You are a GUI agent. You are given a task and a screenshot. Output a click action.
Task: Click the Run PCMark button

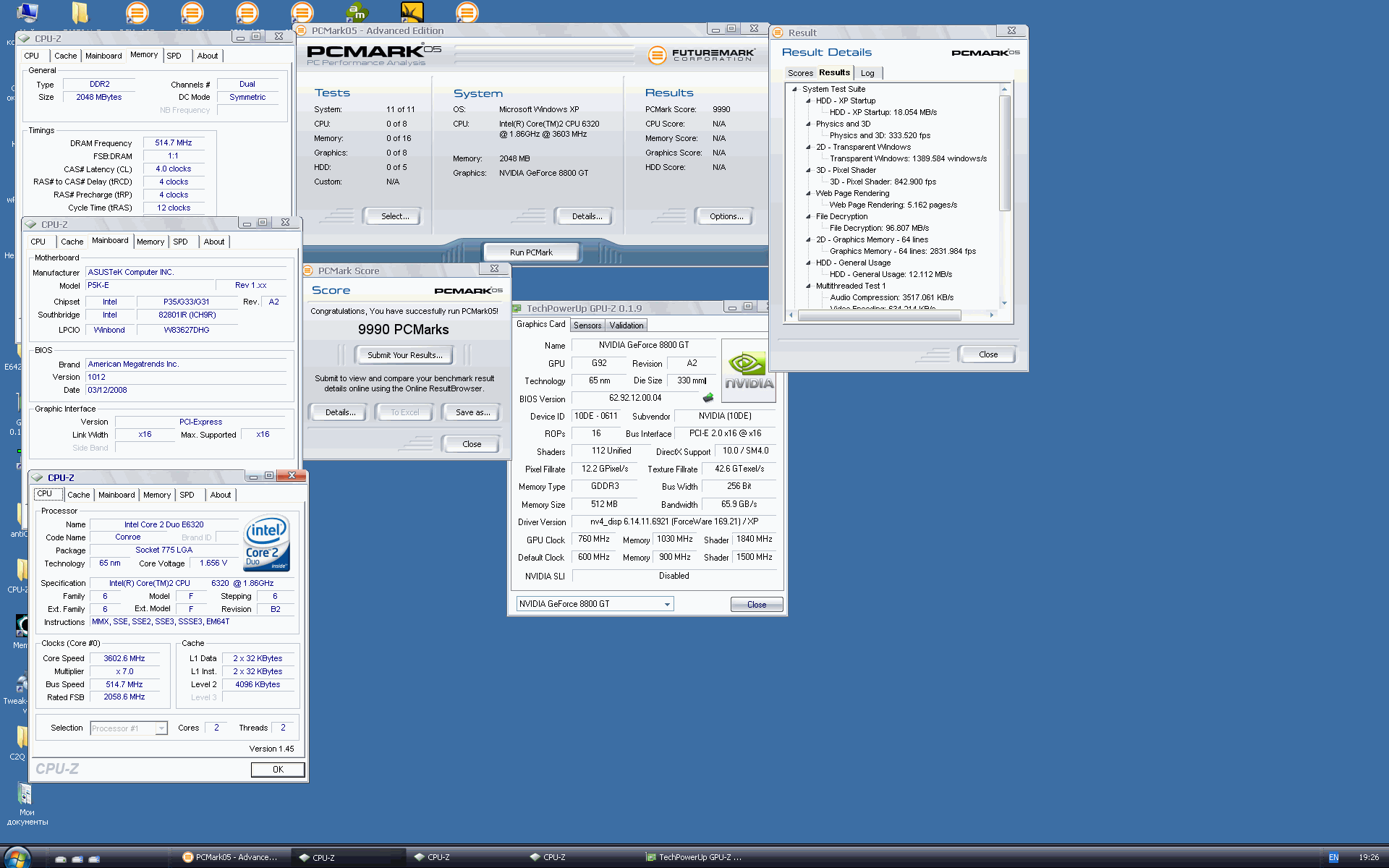[x=531, y=252]
